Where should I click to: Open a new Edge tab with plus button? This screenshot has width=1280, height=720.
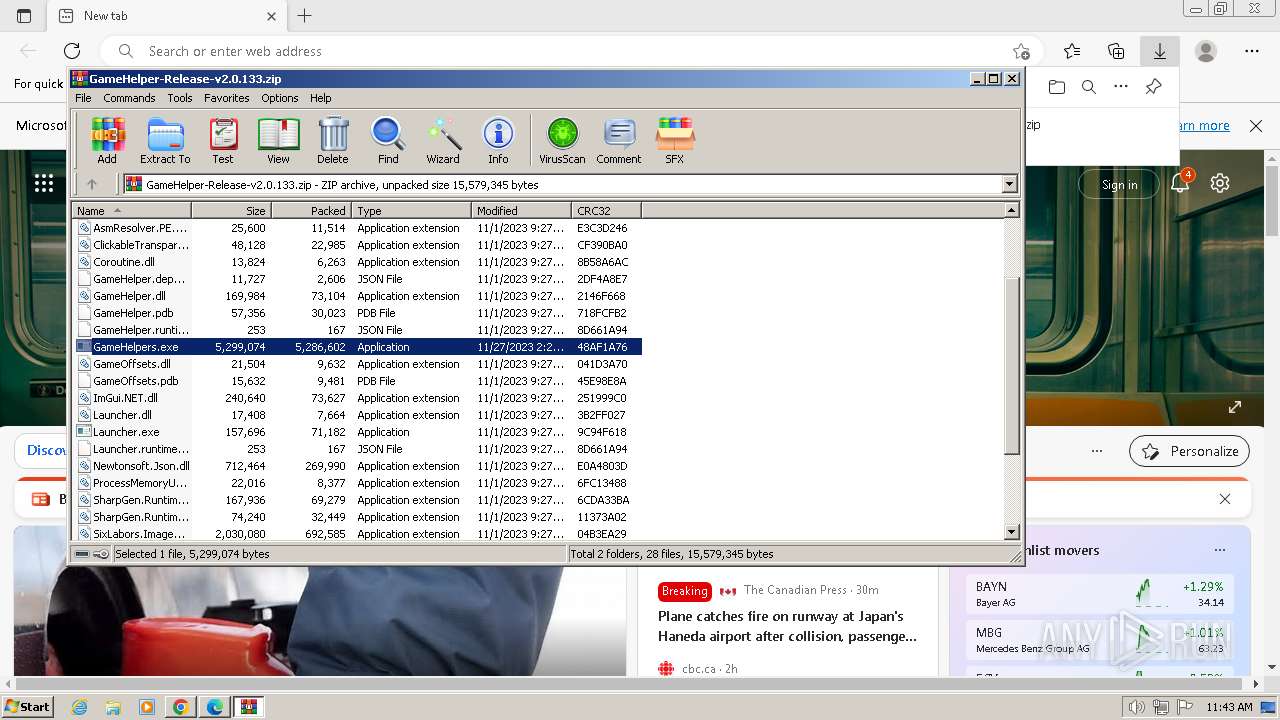305,16
